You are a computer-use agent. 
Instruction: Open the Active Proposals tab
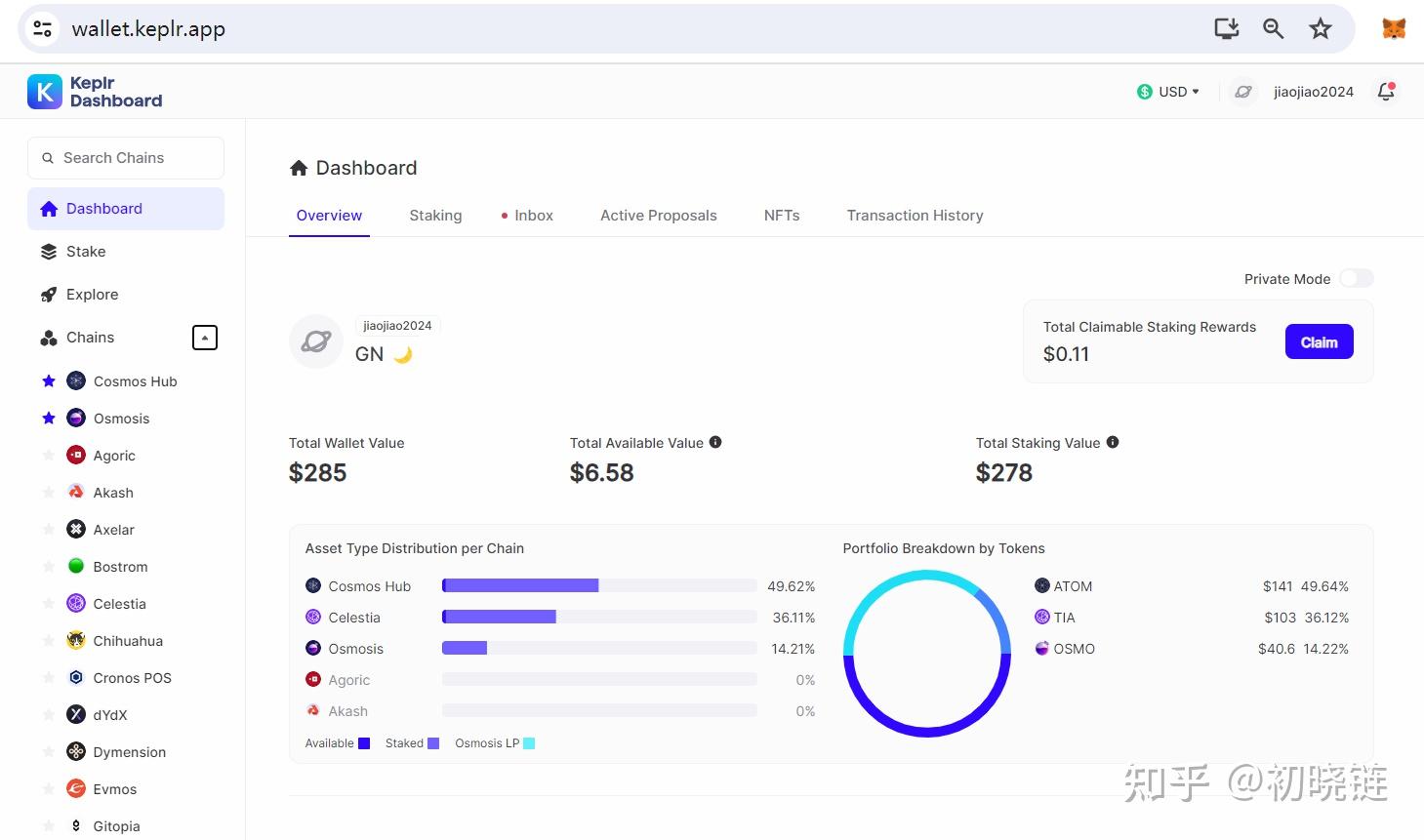pyautogui.click(x=659, y=216)
